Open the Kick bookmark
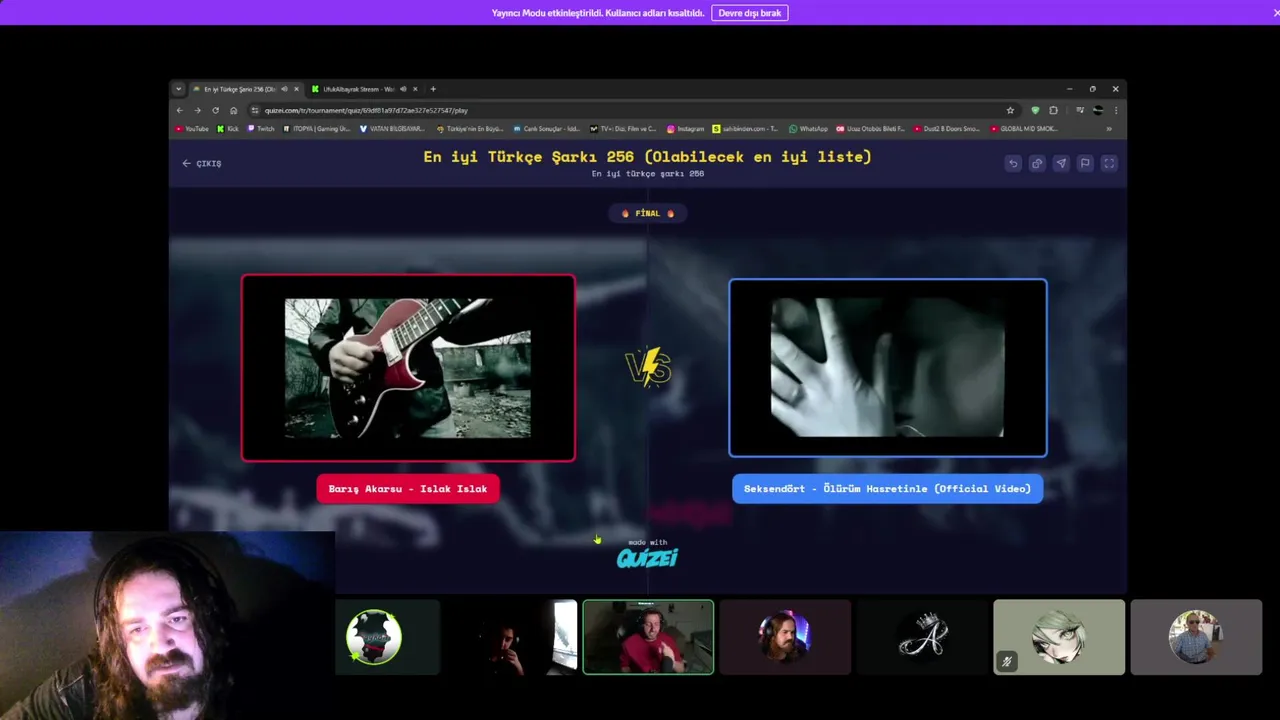 point(228,129)
